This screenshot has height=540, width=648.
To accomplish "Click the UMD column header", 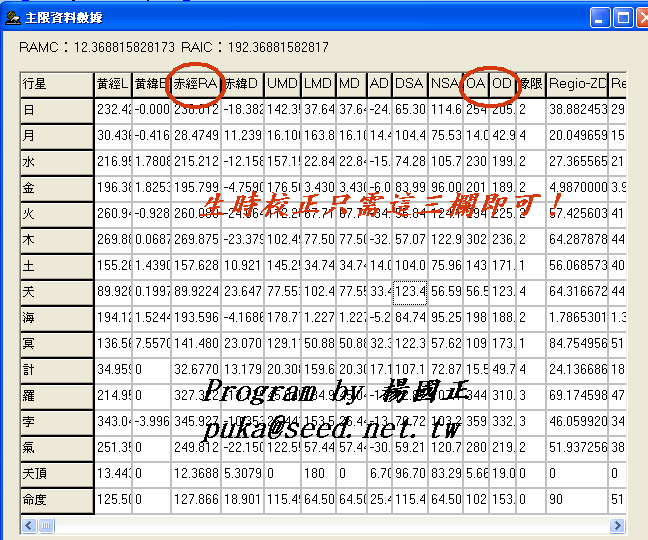I will click(x=283, y=84).
